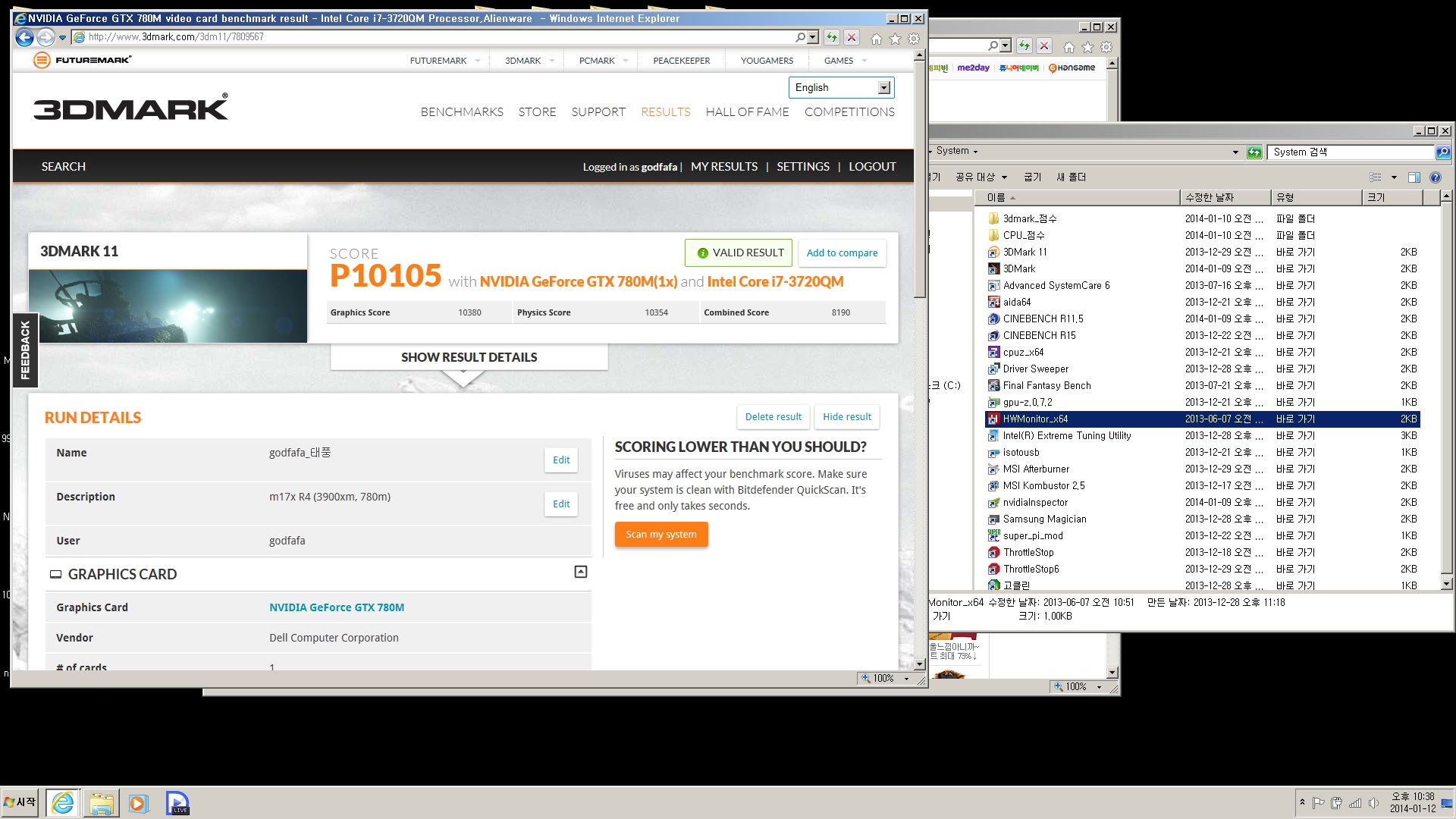Click Hide result button
This screenshot has width=1456, height=819.
(x=847, y=417)
